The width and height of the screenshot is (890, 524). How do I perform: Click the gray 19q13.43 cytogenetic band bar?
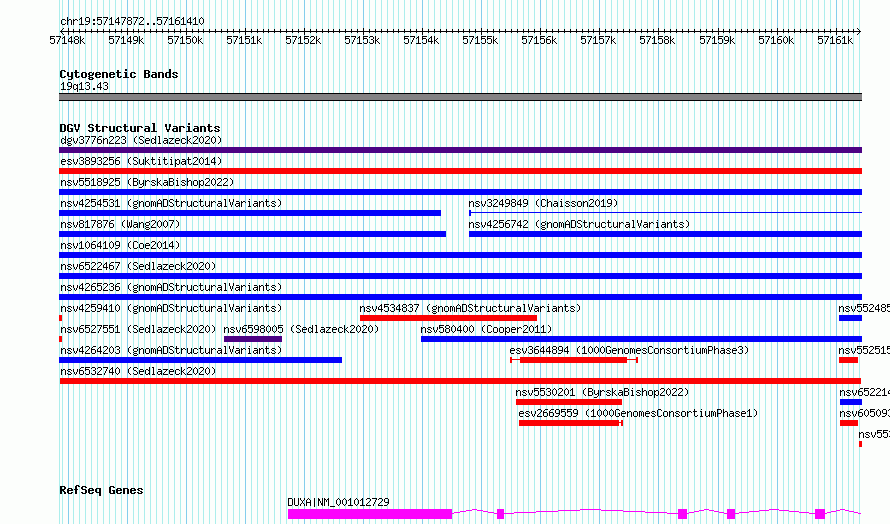pyautogui.click(x=460, y=97)
